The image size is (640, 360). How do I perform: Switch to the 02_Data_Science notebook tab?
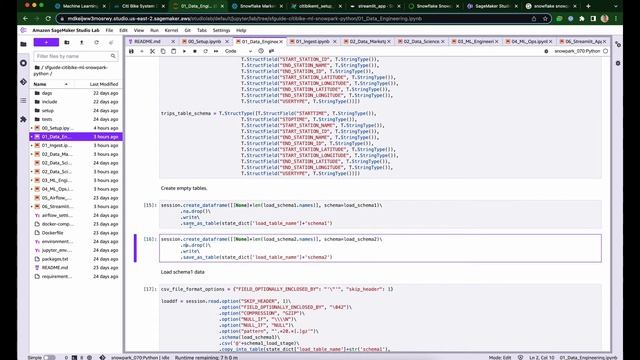click(x=421, y=42)
